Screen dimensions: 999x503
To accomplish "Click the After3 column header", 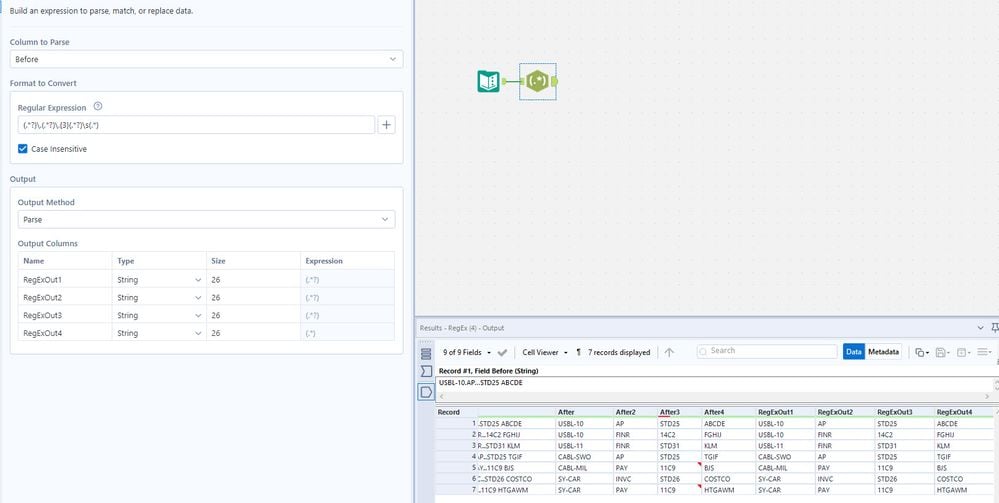I will click(679, 412).
